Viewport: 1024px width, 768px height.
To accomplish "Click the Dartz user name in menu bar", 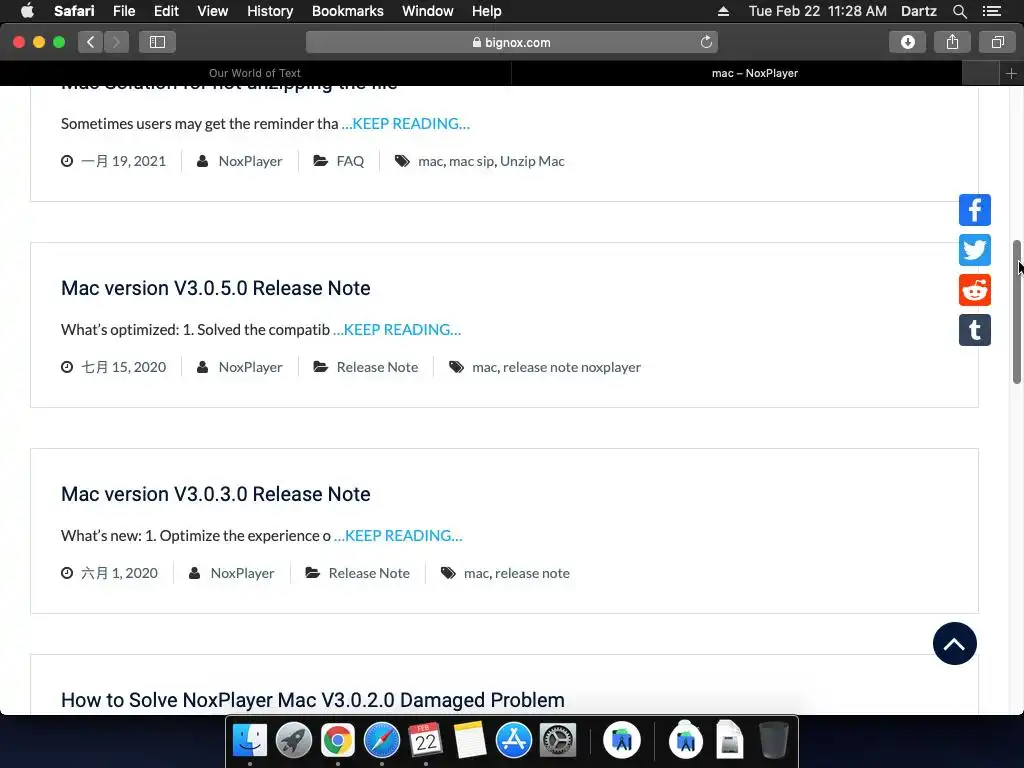I will (x=918, y=11).
